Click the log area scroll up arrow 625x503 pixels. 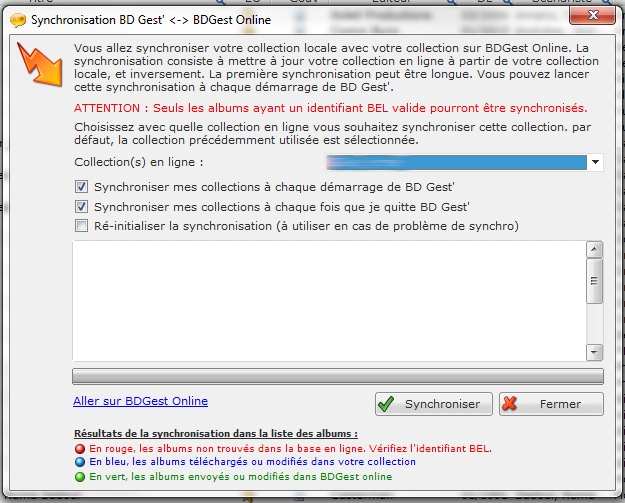(x=594, y=250)
